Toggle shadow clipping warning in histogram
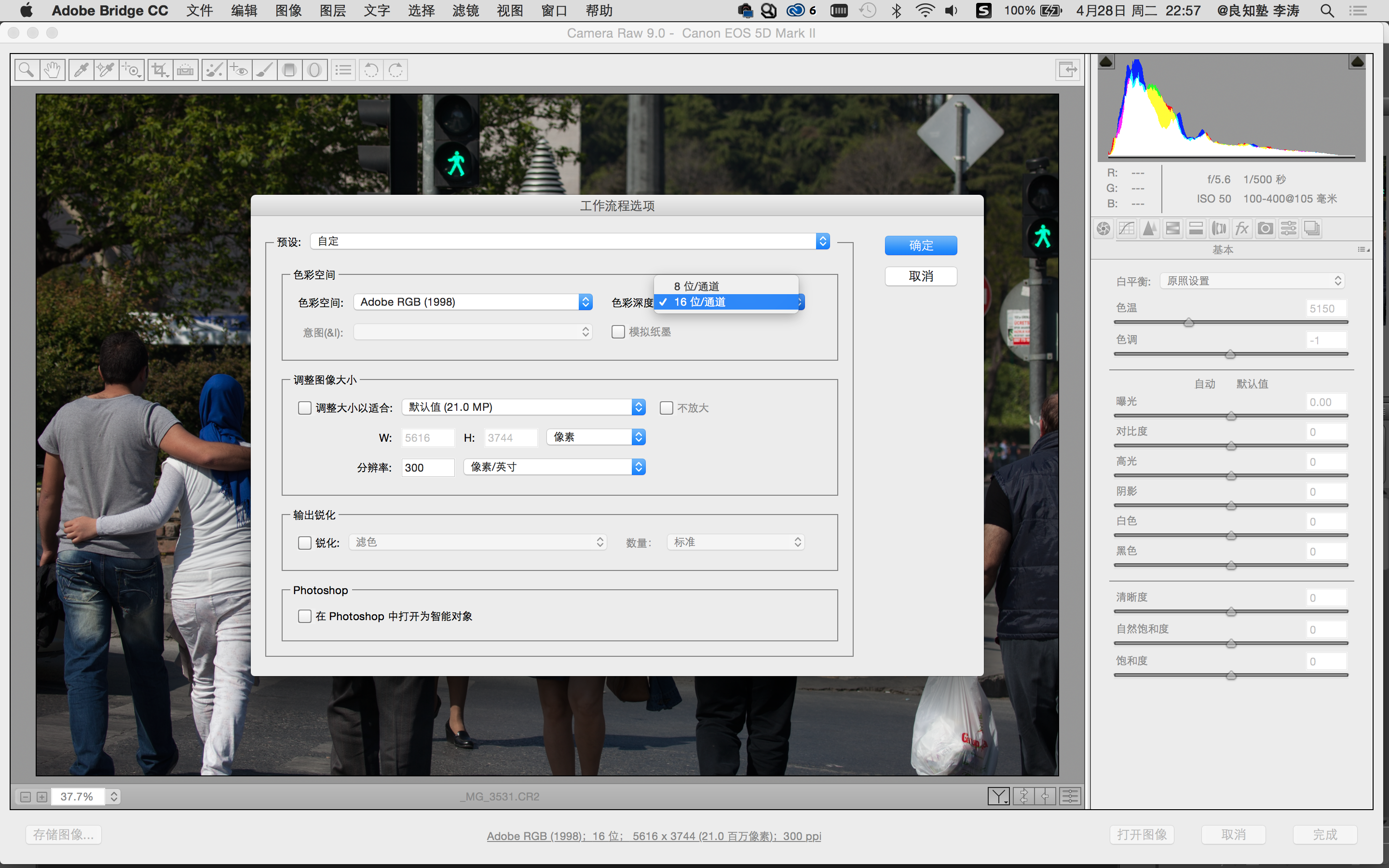 click(1106, 62)
